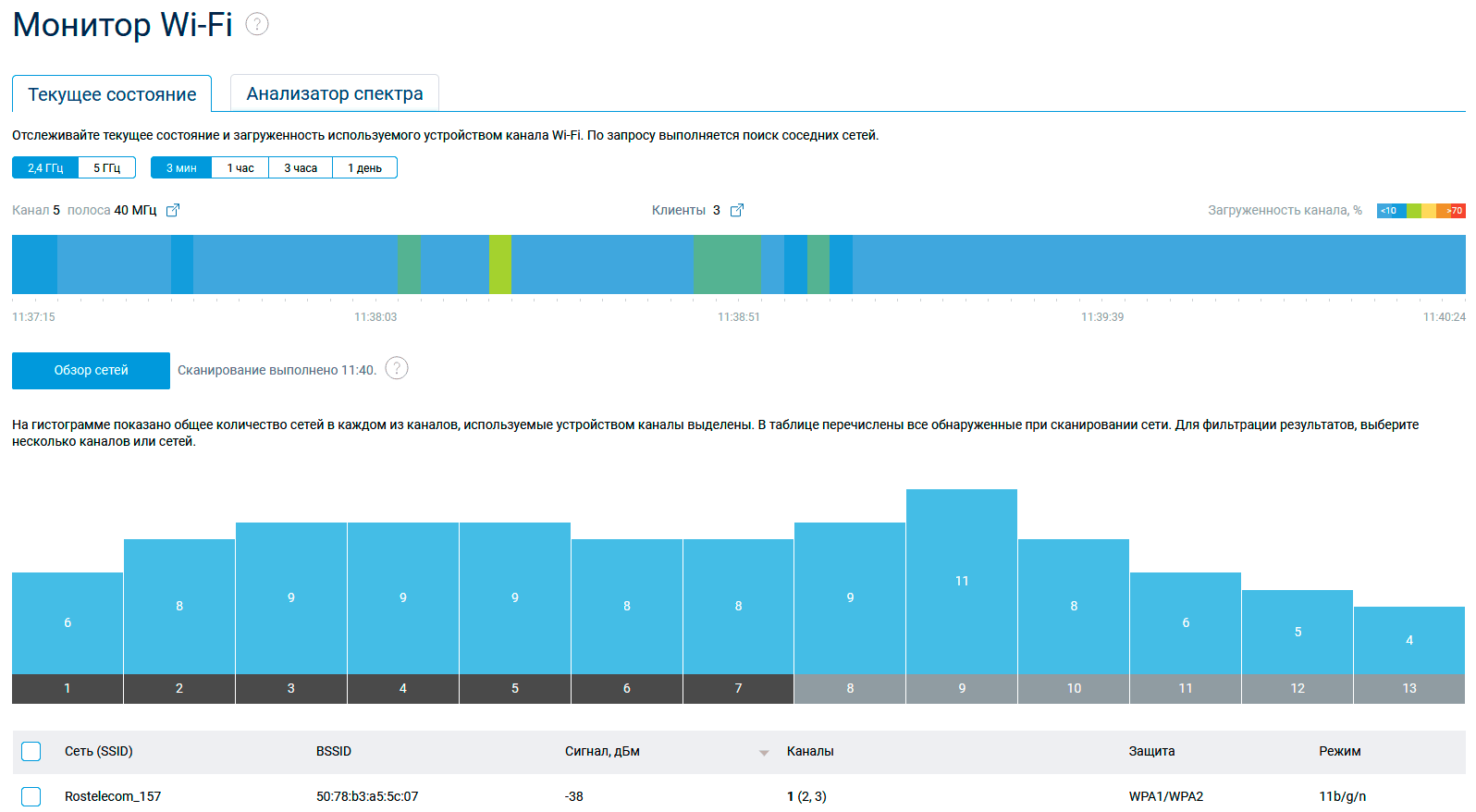
Task: Choose the 3 часа time range
Action: coord(301,168)
